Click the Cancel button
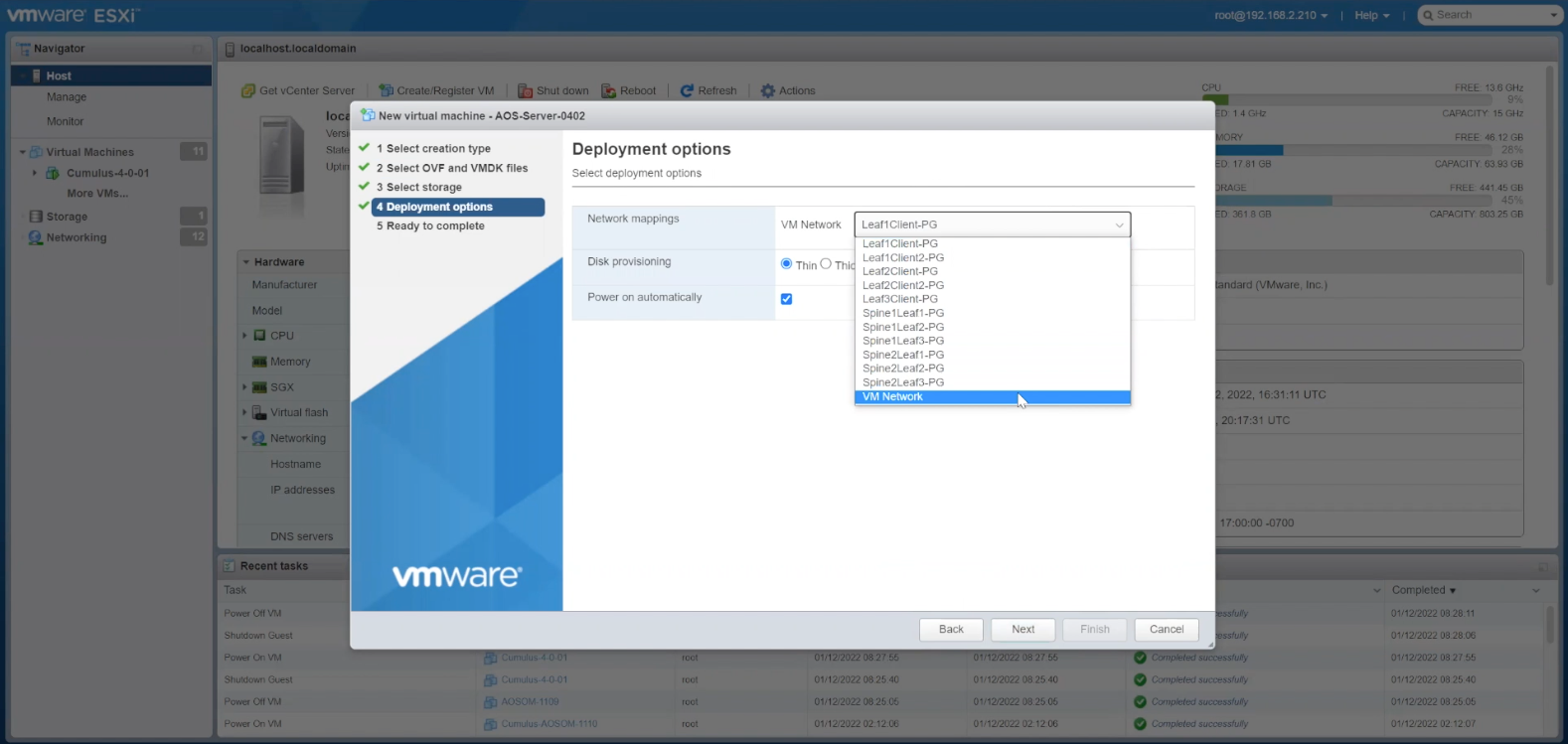Image resolution: width=1568 pixels, height=744 pixels. 1167,630
